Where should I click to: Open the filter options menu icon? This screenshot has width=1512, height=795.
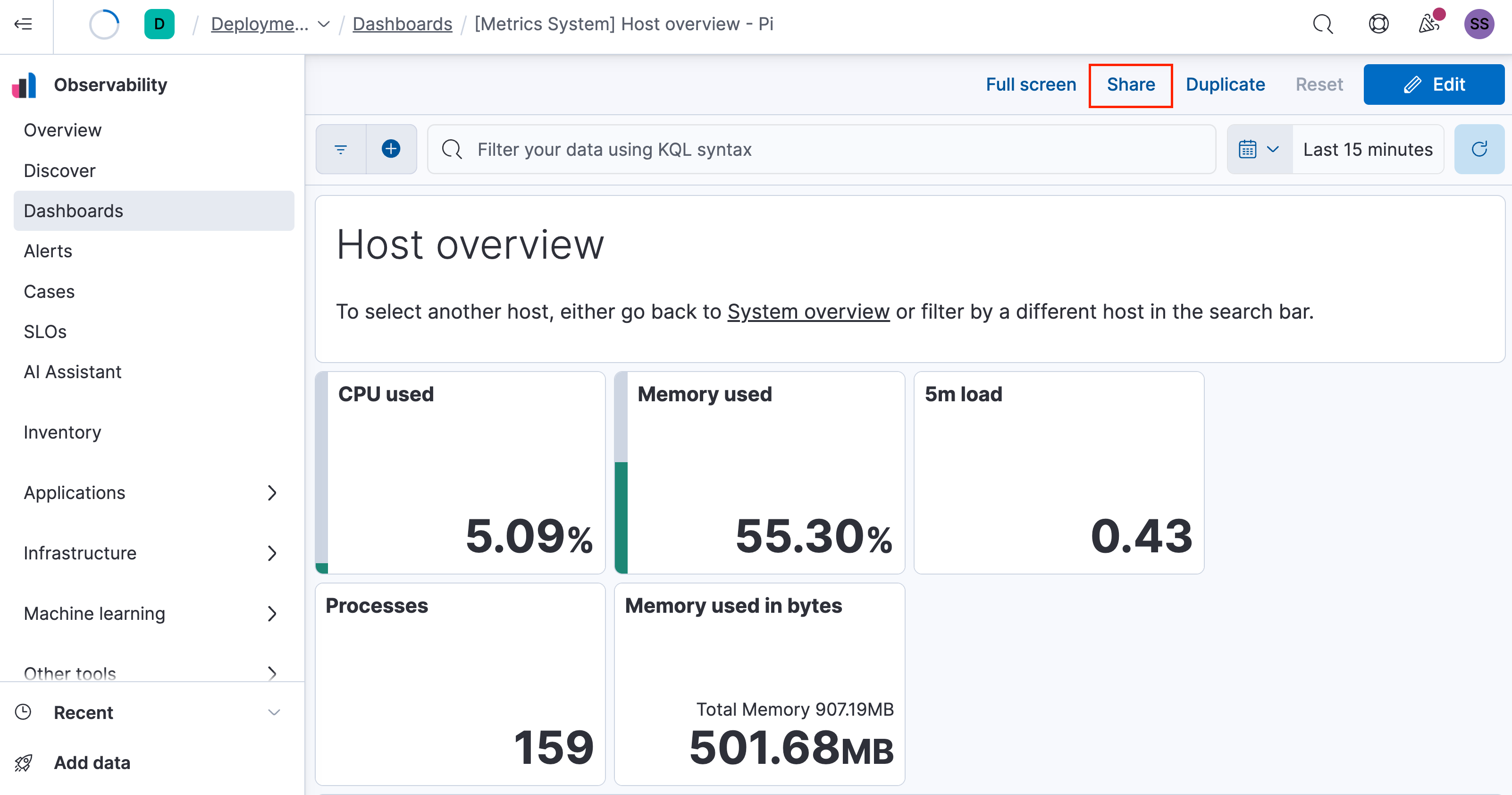(340, 149)
